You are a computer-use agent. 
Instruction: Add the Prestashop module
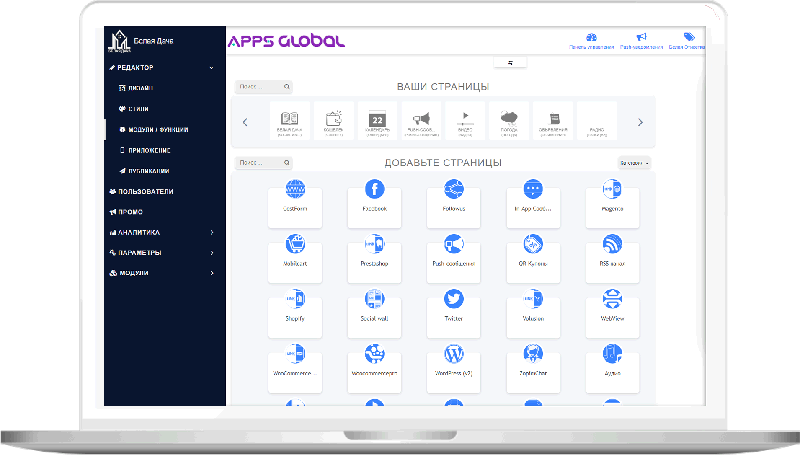(374, 257)
